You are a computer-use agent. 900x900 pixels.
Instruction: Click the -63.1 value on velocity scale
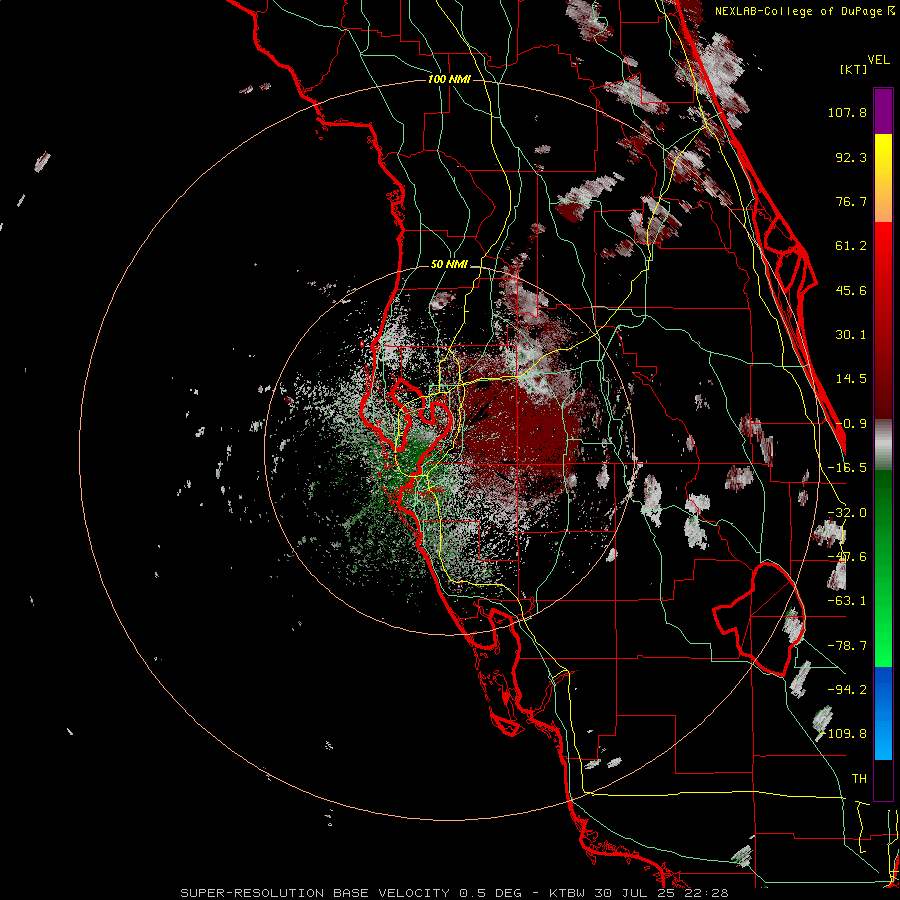847,601
